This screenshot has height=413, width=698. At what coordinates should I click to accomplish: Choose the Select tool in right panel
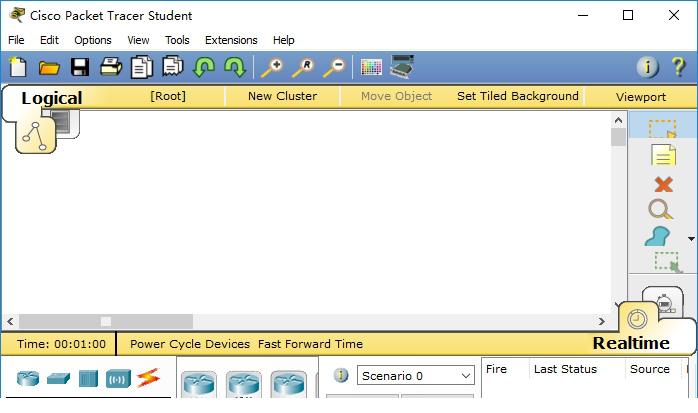pyautogui.click(x=663, y=128)
